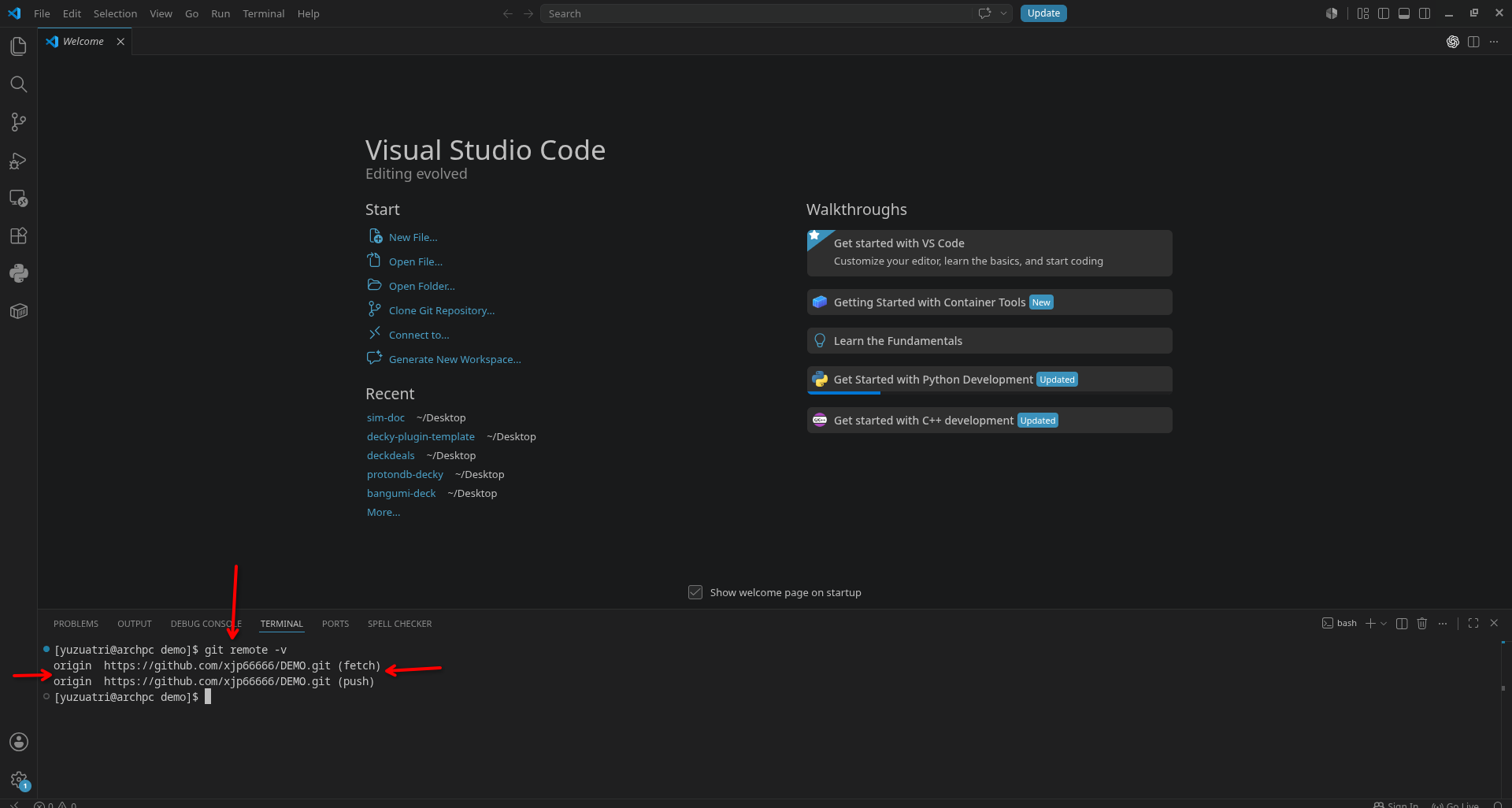Click the command center Search field

[x=756, y=13]
